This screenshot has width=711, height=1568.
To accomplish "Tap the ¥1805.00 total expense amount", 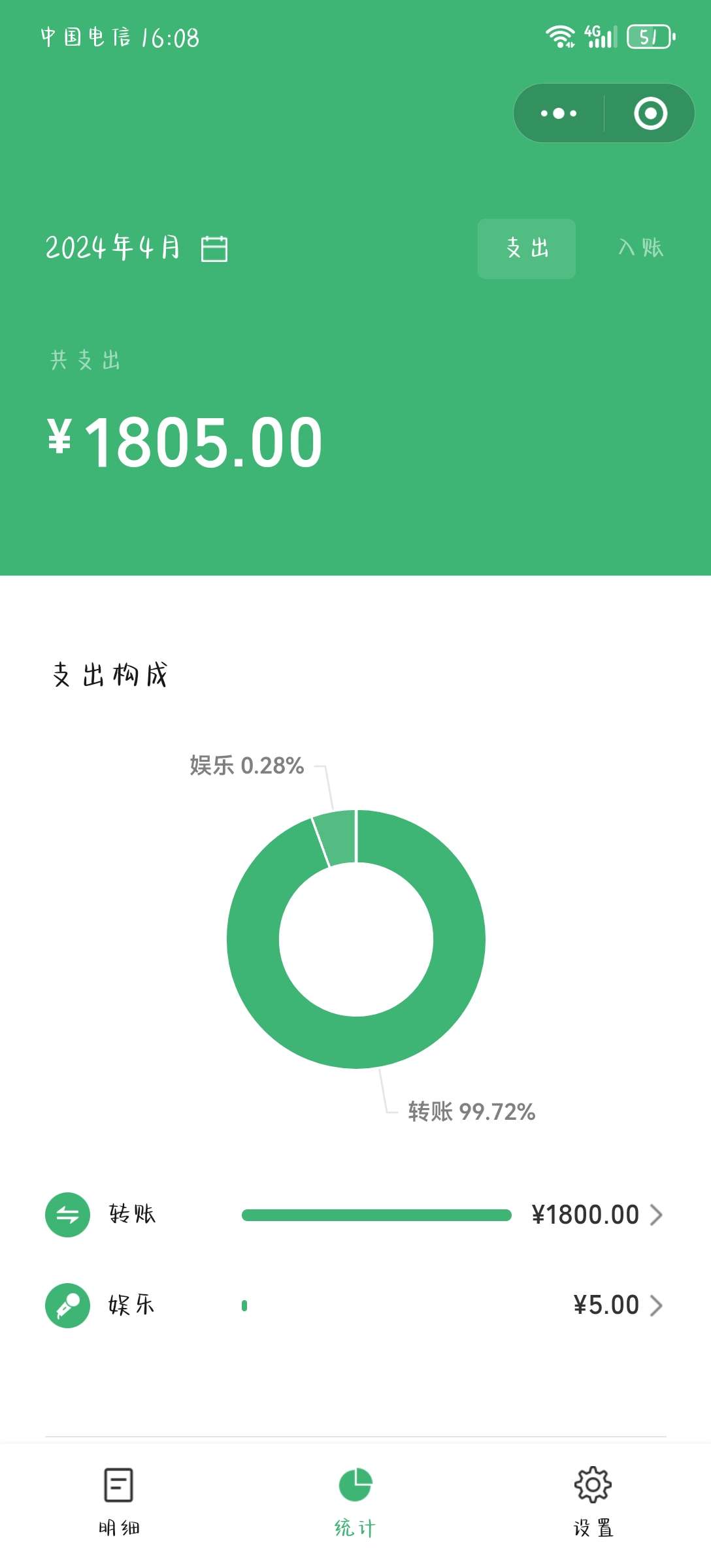I will (x=186, y=442).
